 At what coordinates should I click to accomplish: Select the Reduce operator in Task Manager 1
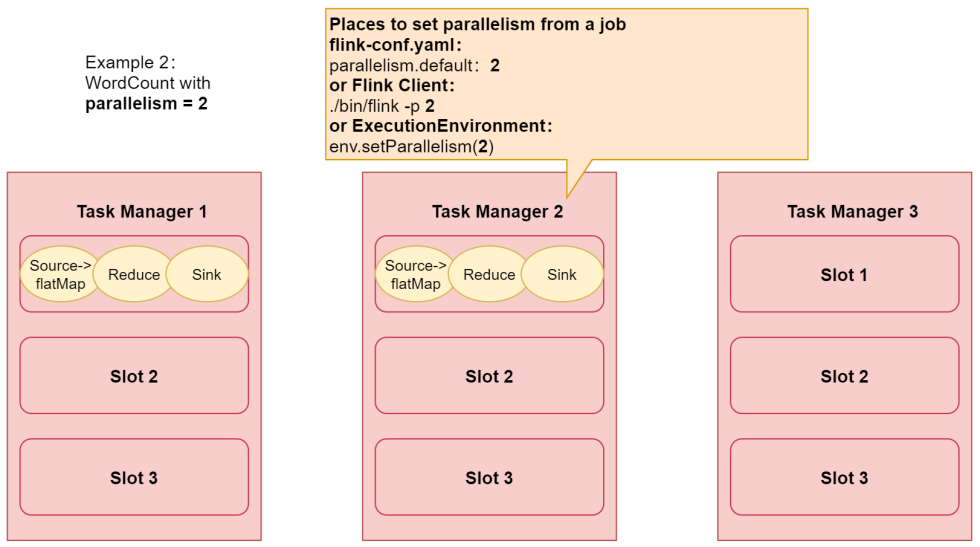pyautogui.click(x=134, y=274)
